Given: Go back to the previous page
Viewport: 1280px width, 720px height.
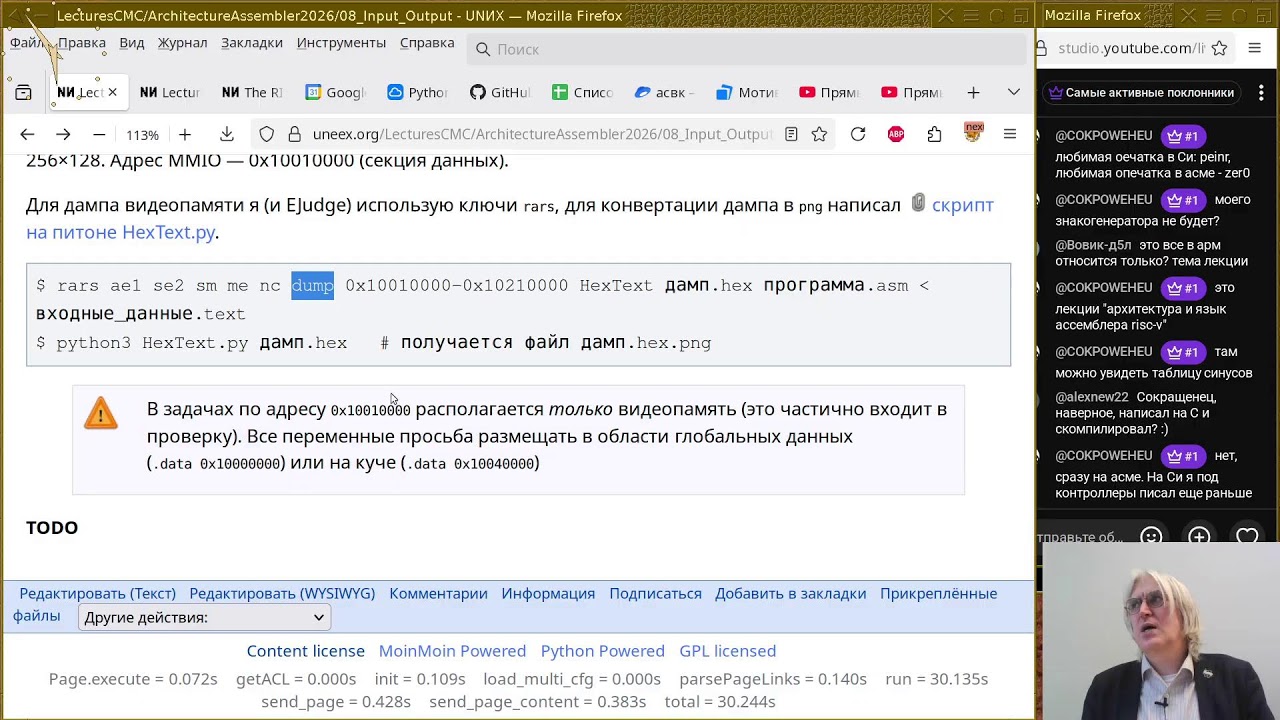Looking at the screenshot, I should point(27,134).
